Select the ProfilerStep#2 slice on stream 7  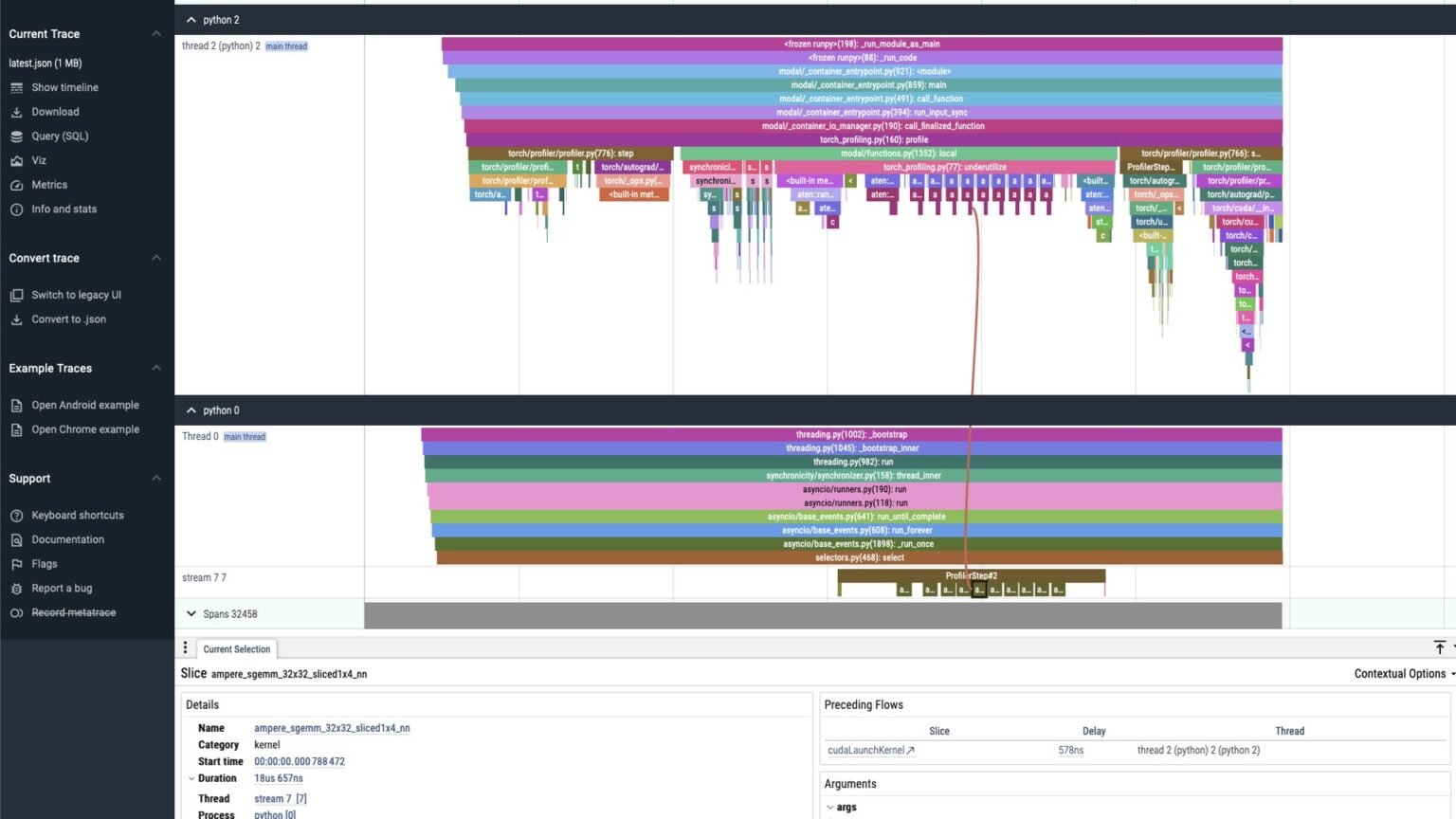[971, 575]
